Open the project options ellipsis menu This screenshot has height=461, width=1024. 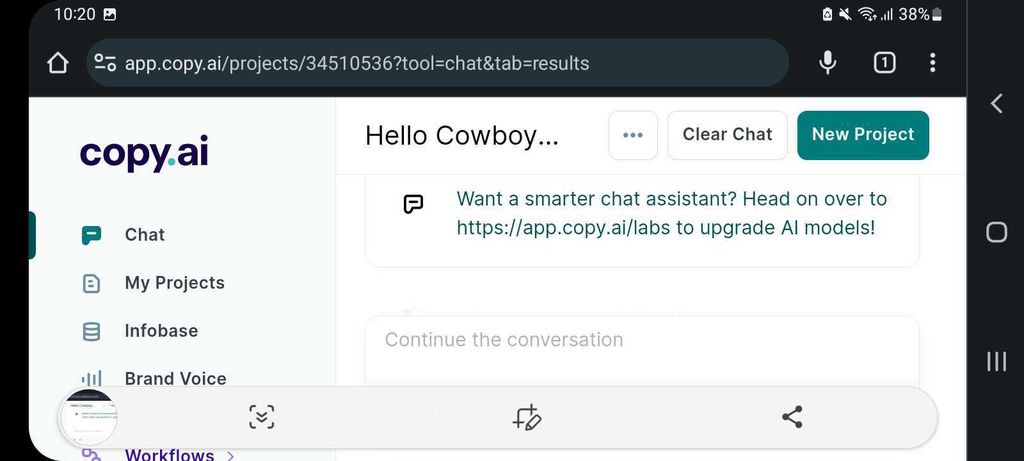tap(633, 135)
